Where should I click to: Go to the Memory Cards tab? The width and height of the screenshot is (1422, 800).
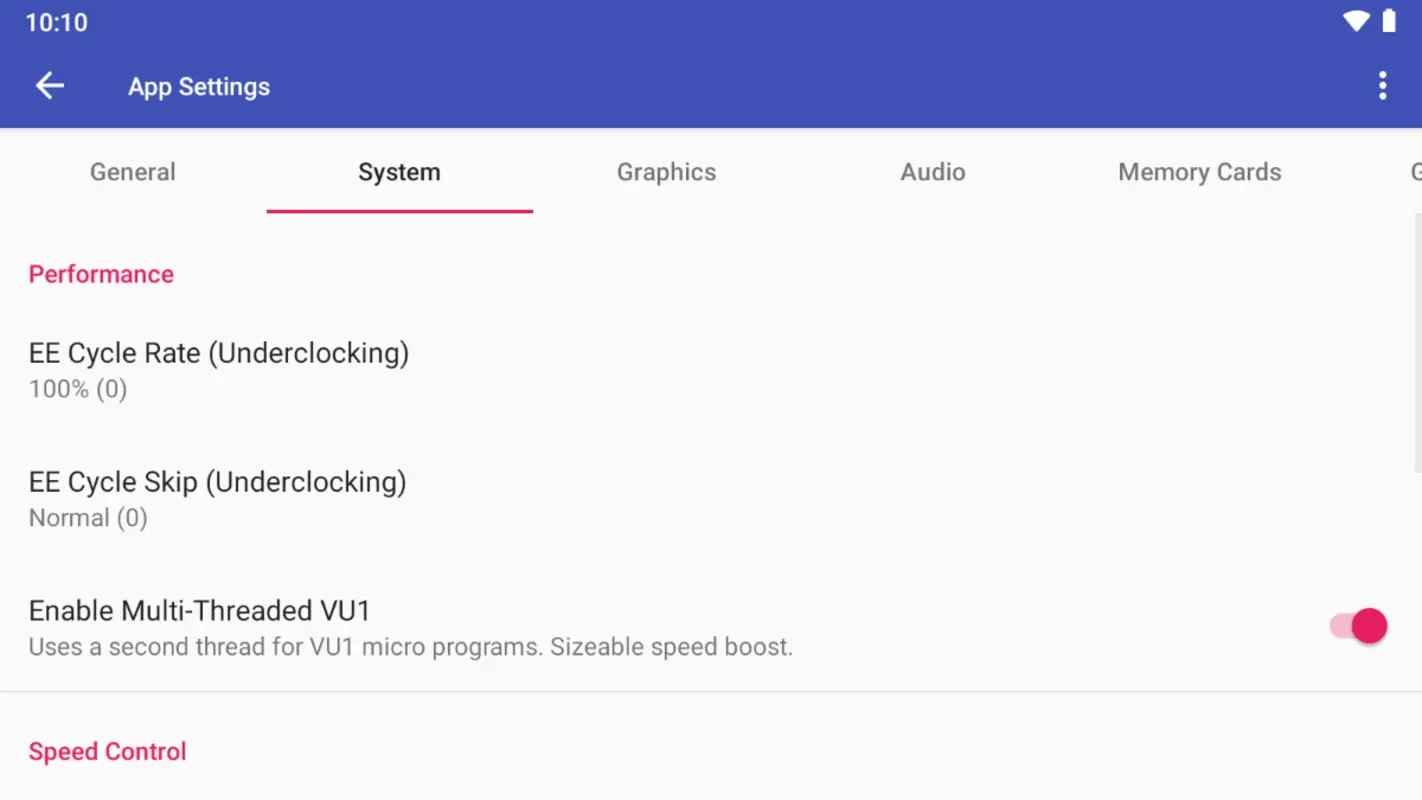pos(1199,172)
